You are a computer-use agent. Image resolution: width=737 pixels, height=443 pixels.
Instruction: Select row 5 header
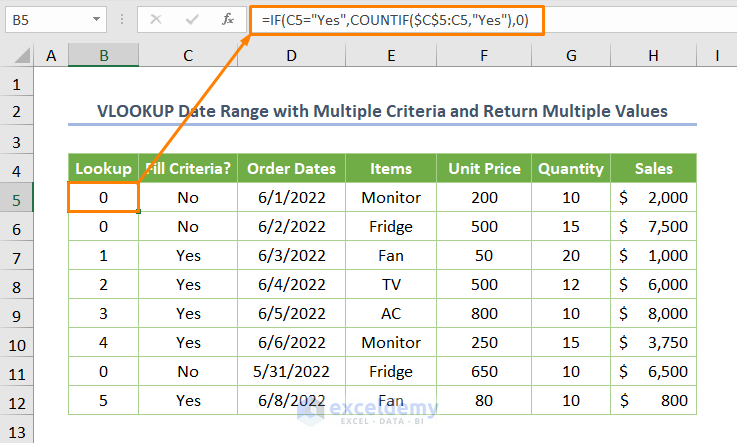[17, 198]
